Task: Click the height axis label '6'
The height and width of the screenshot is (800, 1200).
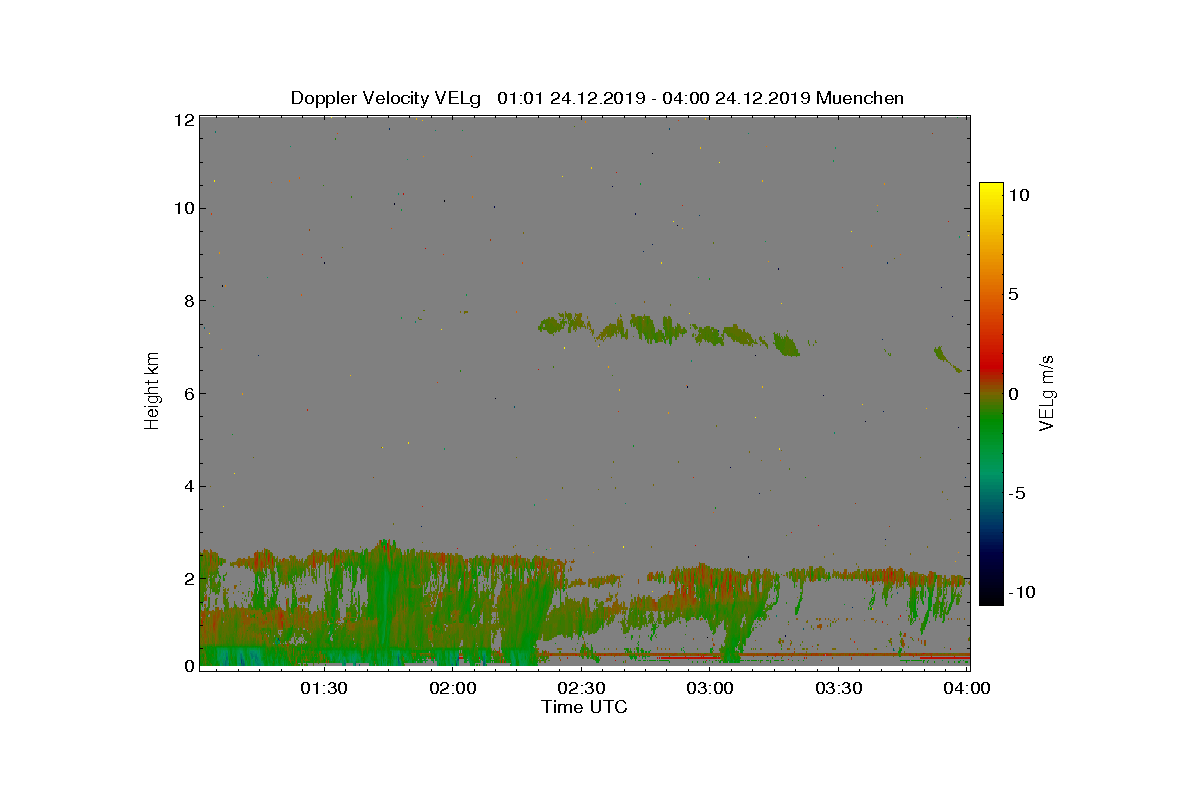Action: (187, 393)
